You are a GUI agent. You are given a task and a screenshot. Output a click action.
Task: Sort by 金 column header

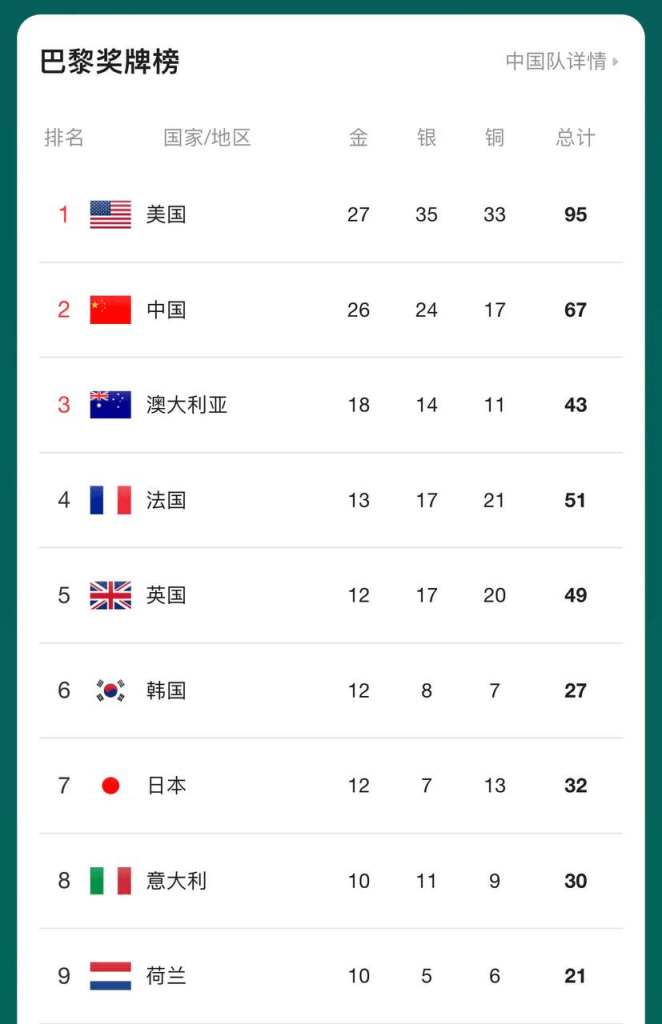pos(358,138)
